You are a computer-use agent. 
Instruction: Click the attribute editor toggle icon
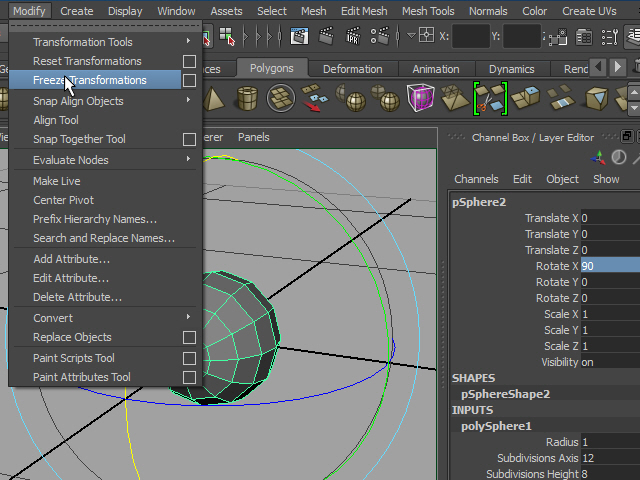pos(584,37)
